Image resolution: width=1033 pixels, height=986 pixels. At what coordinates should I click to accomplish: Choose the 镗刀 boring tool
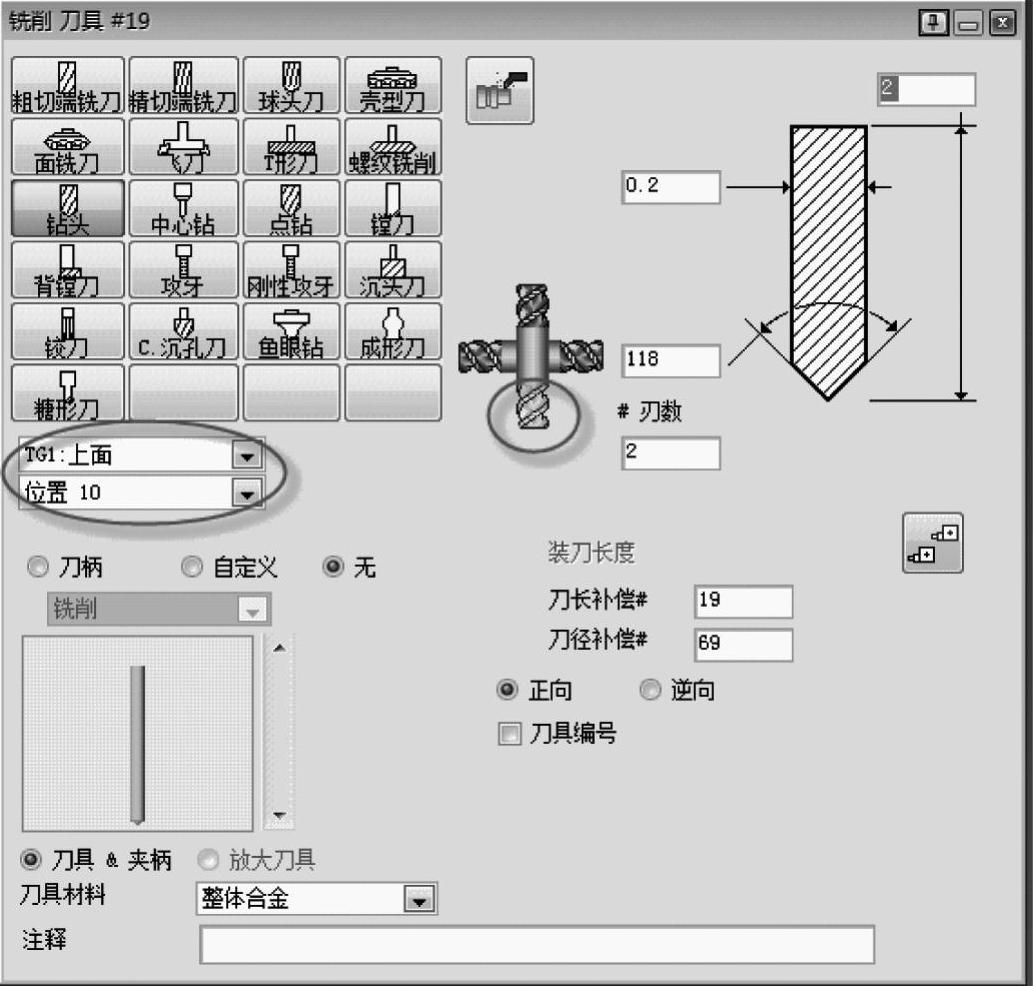point(393,209)
